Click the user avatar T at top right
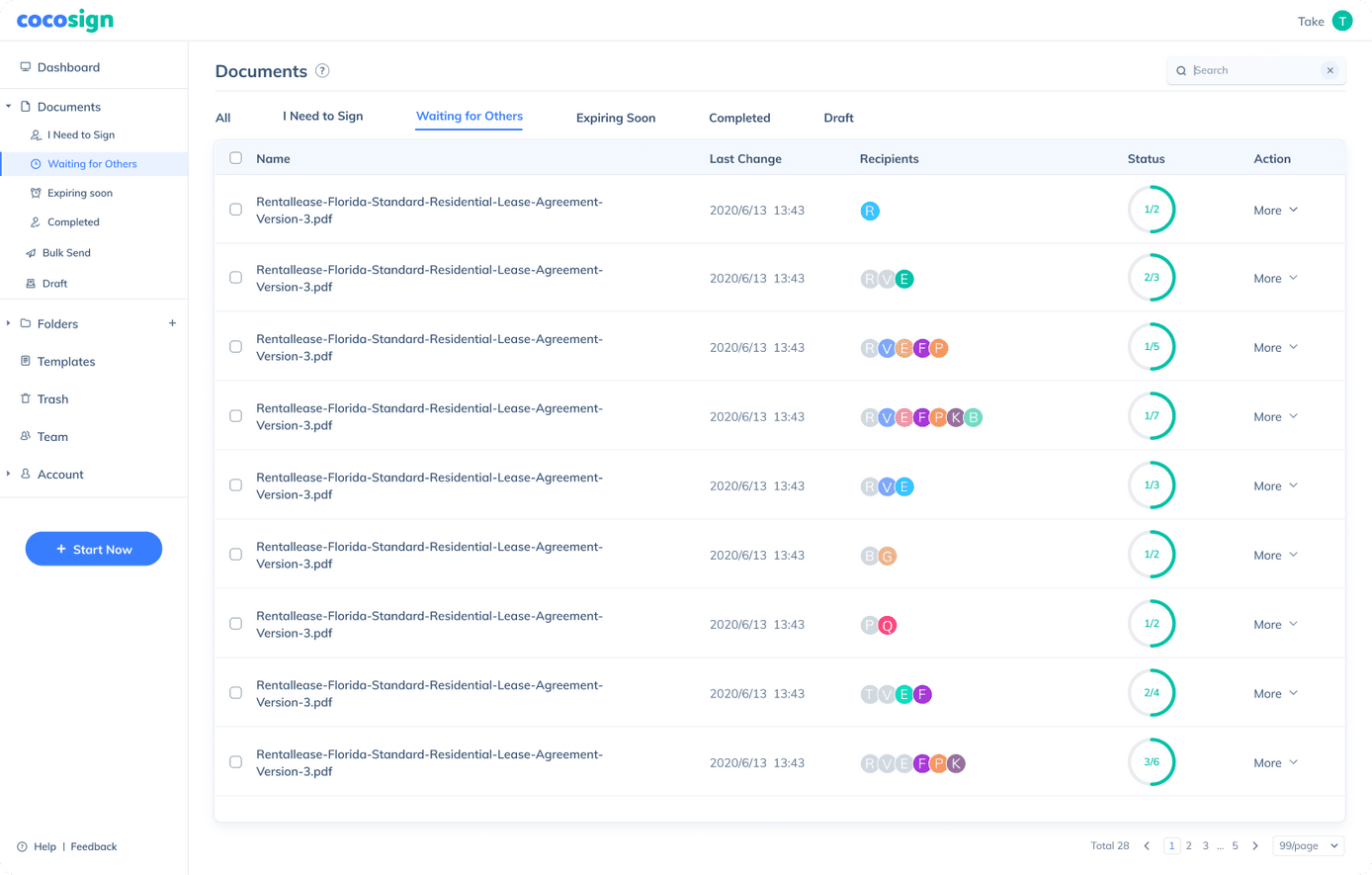1372x875 pixels. 1341,22
